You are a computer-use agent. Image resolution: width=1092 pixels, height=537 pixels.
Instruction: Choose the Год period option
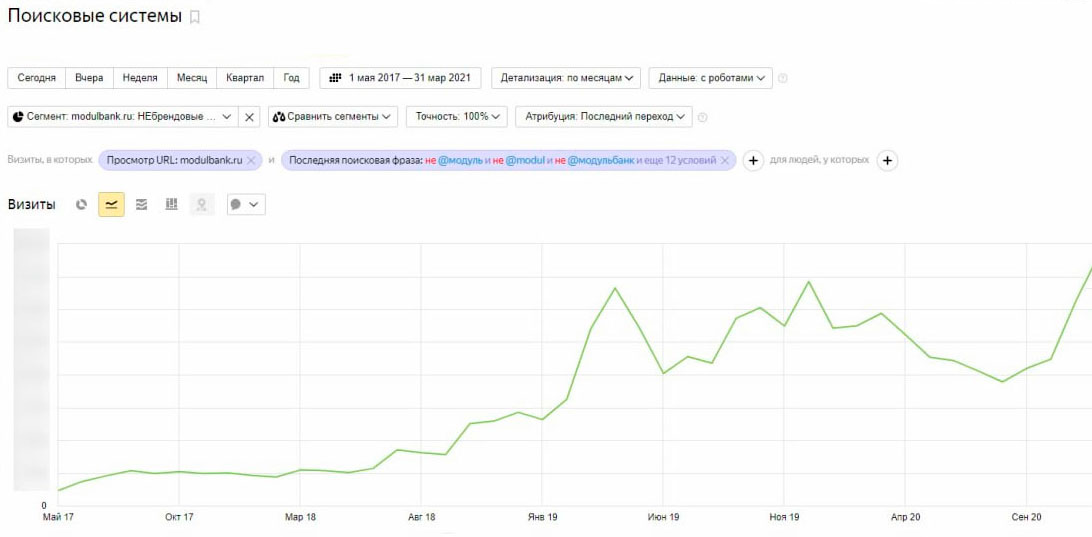pos(291,78)
